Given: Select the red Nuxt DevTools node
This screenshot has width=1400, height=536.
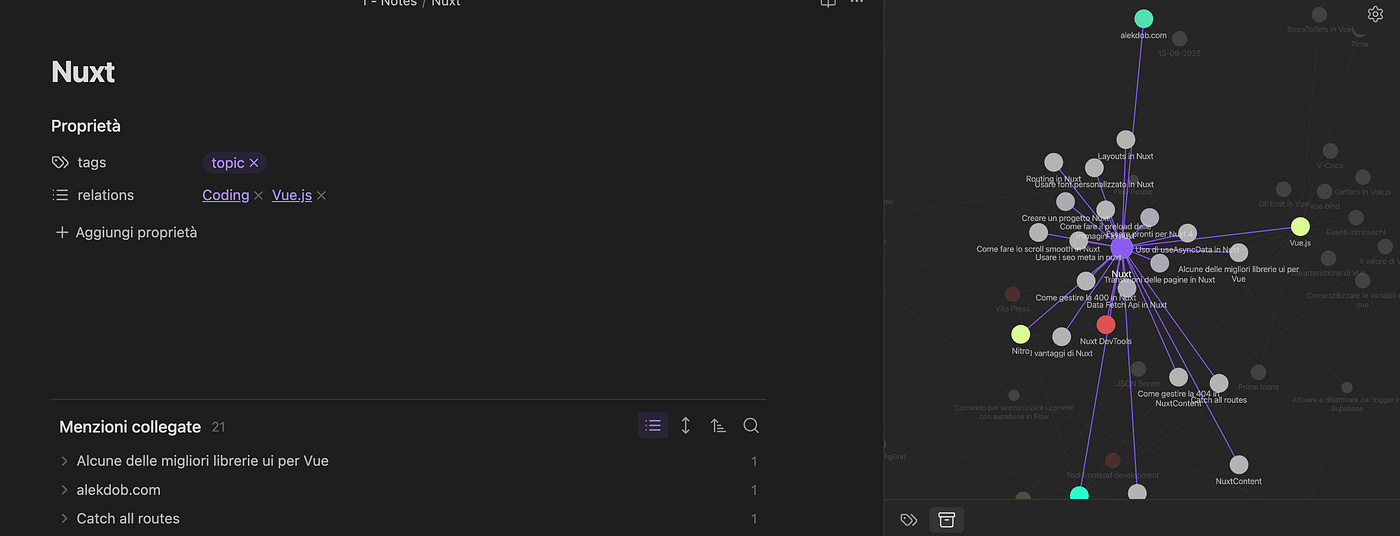Looking at the screenshot, I should 1106,324.
